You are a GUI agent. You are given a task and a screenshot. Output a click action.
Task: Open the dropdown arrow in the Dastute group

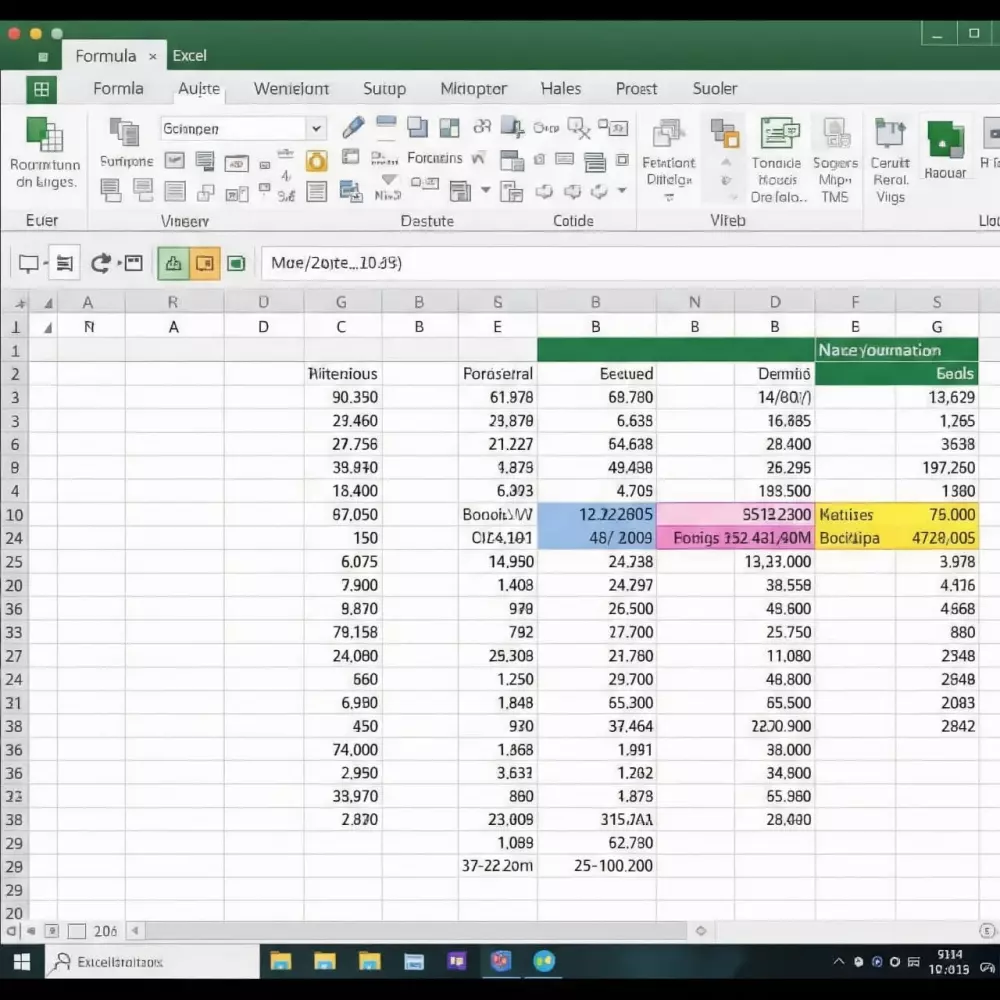pos(487,190)
